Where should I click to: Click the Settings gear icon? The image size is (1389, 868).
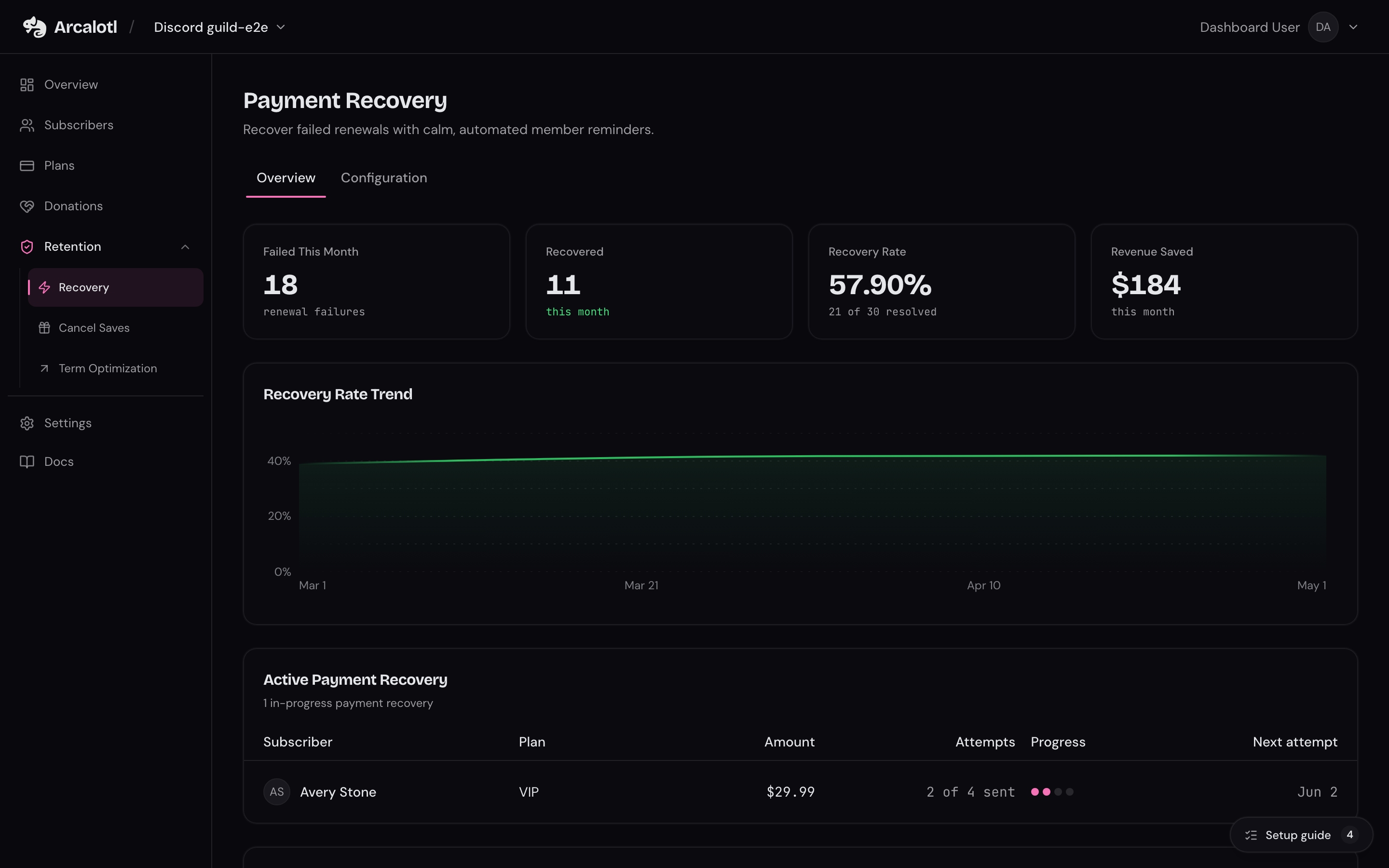[27, 423]
